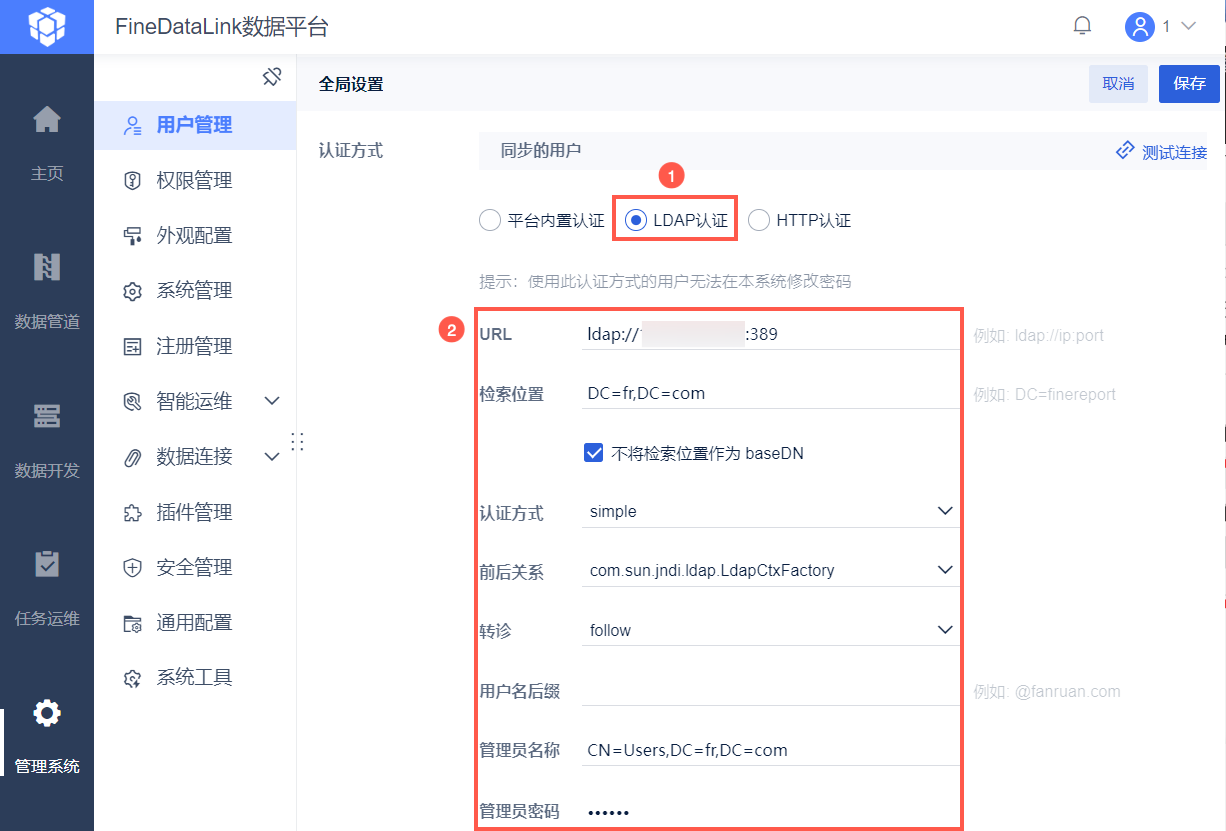Viewport: 1226px width, 831px height.
Task: Click the URL input field
Action: 770,335
